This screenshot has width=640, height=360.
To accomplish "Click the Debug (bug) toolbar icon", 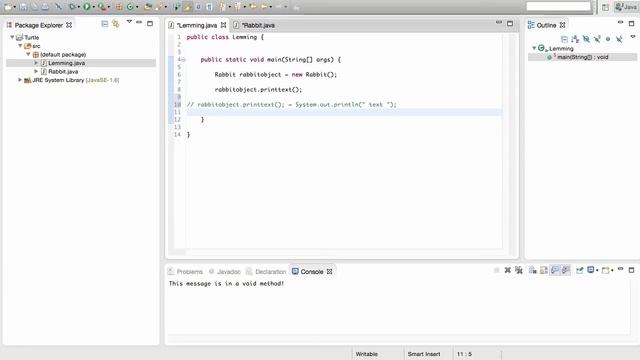I will (x=72, y=7).
